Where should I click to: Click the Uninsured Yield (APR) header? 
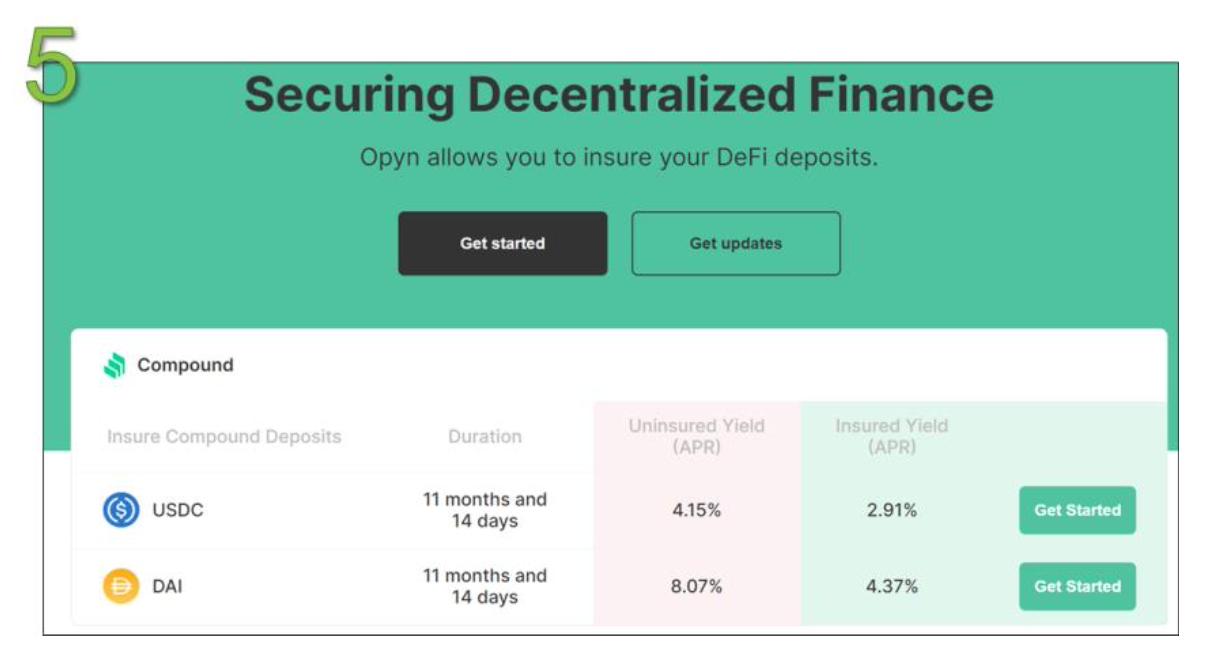point(696,436)
